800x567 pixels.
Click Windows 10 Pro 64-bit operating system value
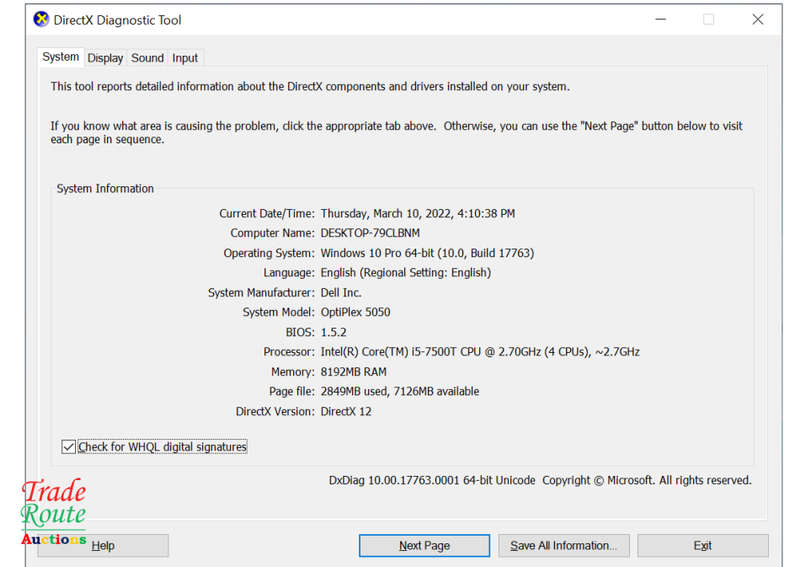[427, 253]
